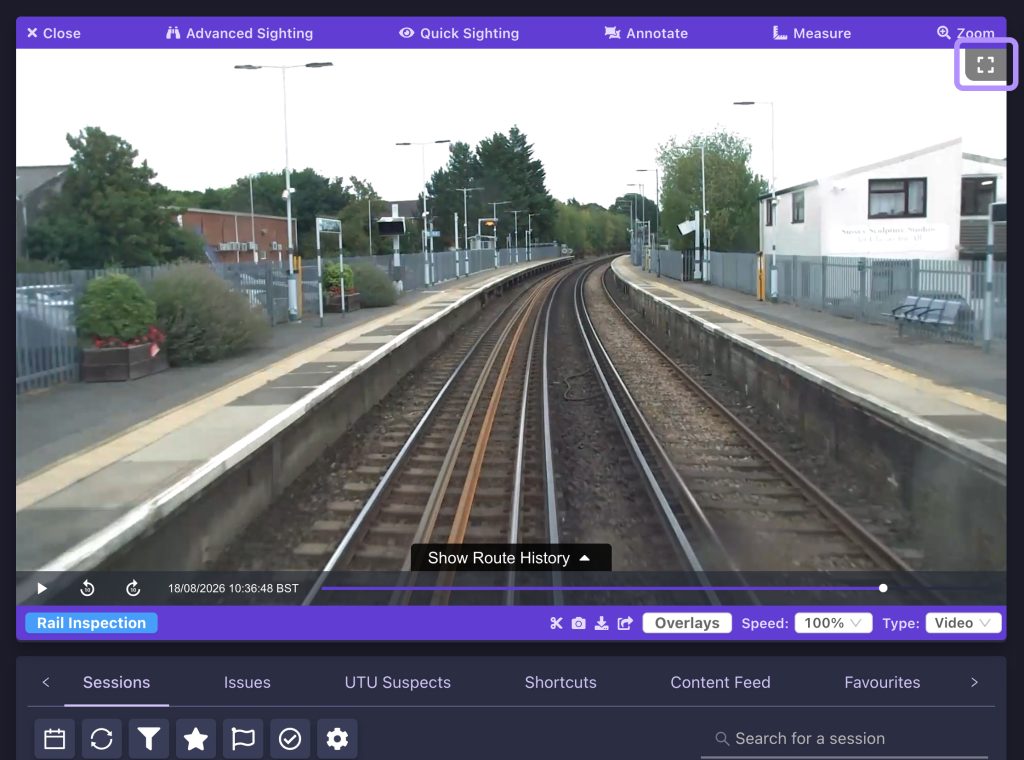Skip forward ten seconds
Screen dimensions: 1024x760
coord(133,588)
